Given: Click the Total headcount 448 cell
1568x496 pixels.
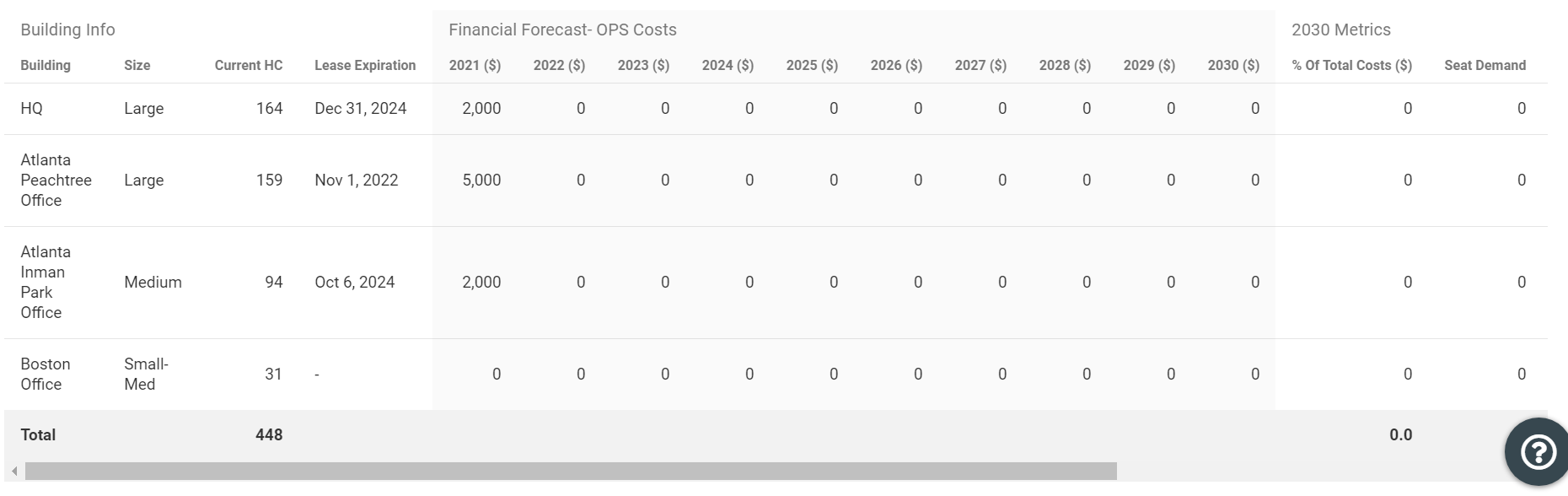Looking at the screenshot, I should click(x=269, y=435).
